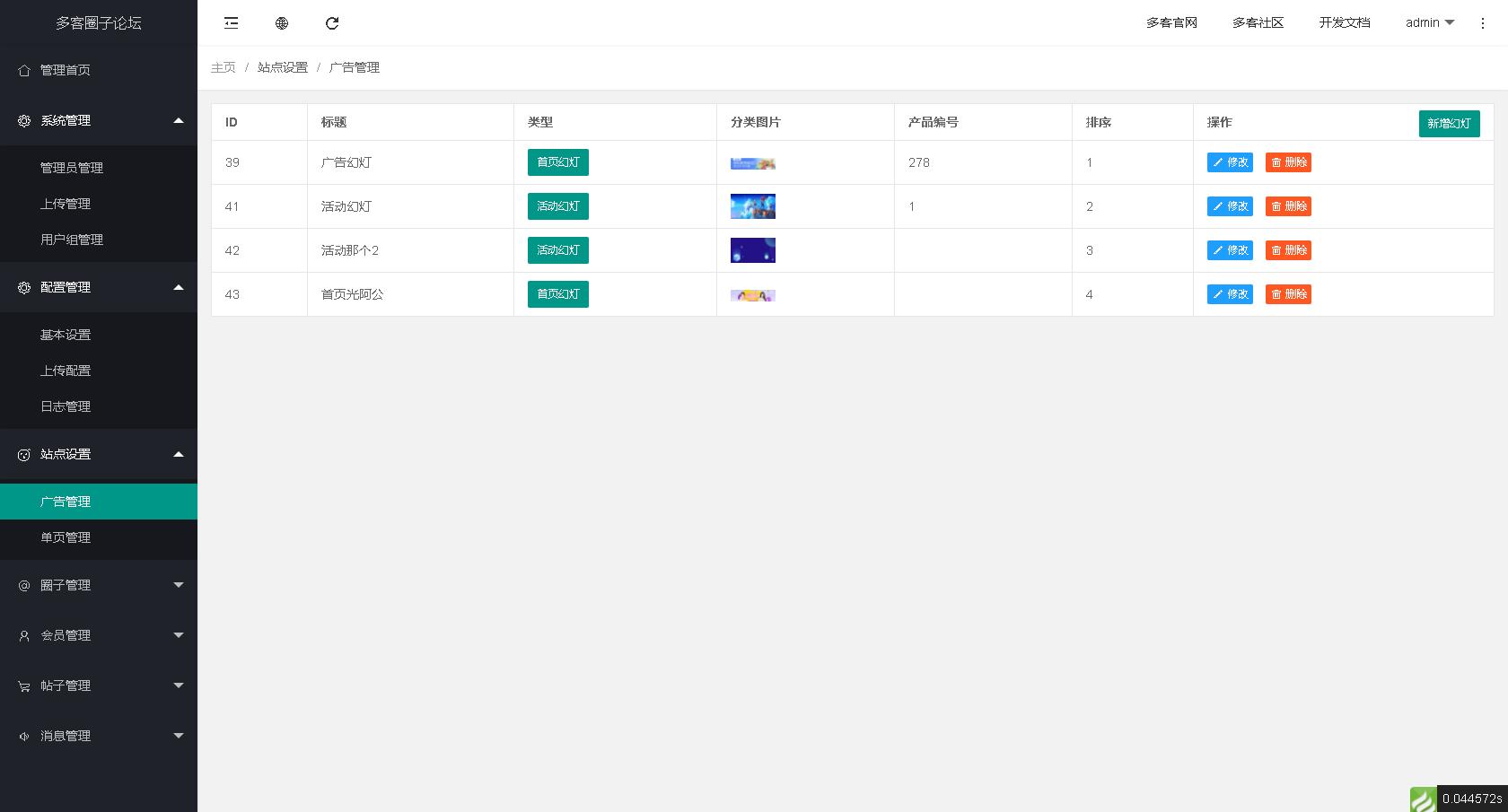
Task: Edit the 活动那个2 row with 修改
Action: coord(1230,250)
